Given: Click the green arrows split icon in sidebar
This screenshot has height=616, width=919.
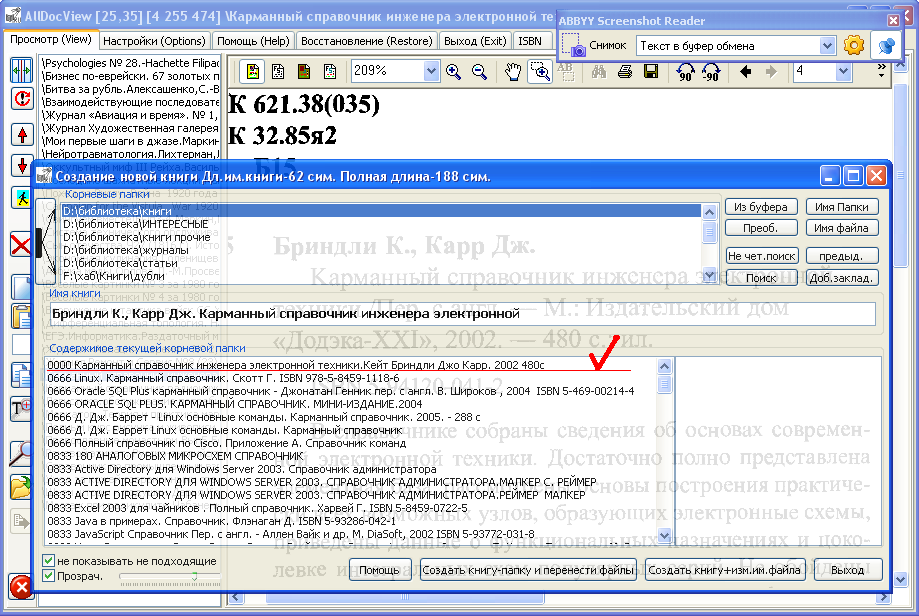Looking at the screenshot, I should [22, 70].
